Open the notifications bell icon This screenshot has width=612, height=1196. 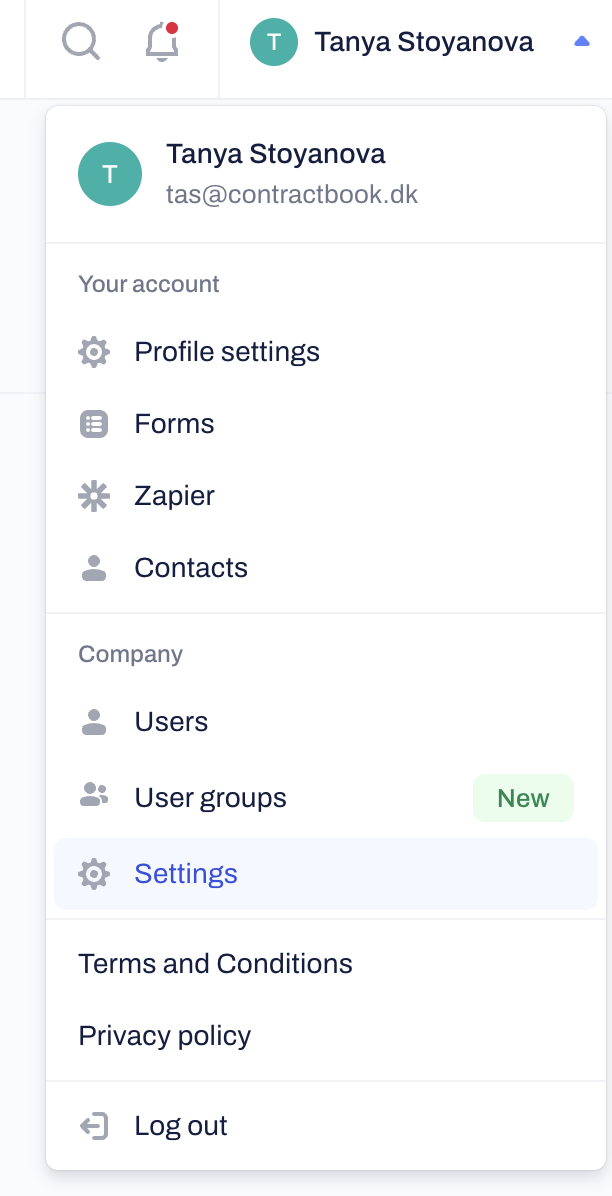point(162,42)
